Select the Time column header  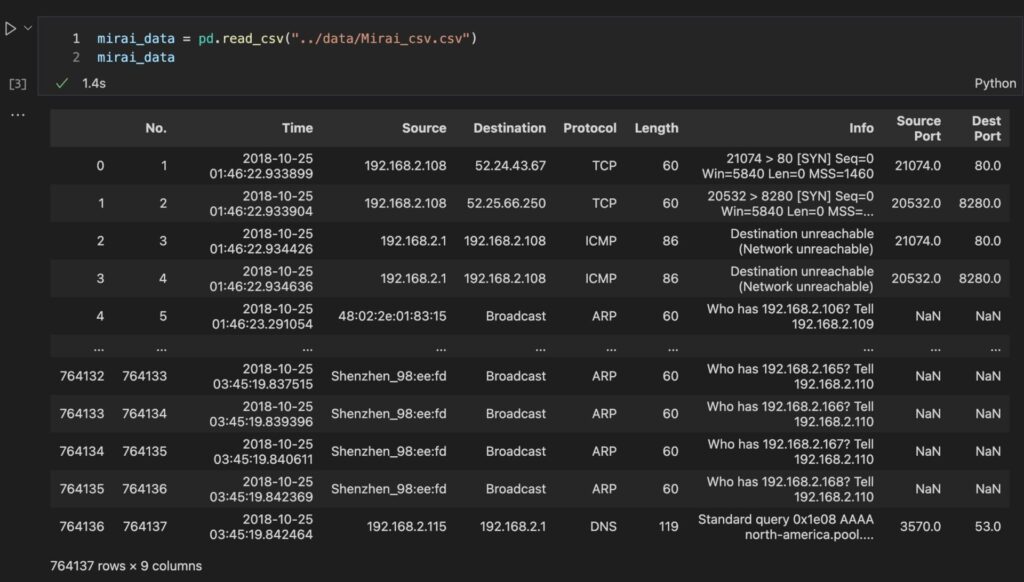pyautogui.click(x=297, y=128)
